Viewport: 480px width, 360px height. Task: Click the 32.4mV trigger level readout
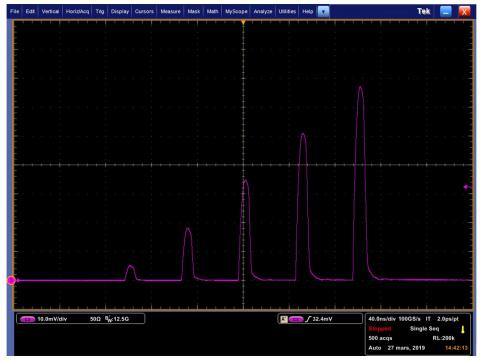pos(323,319)
